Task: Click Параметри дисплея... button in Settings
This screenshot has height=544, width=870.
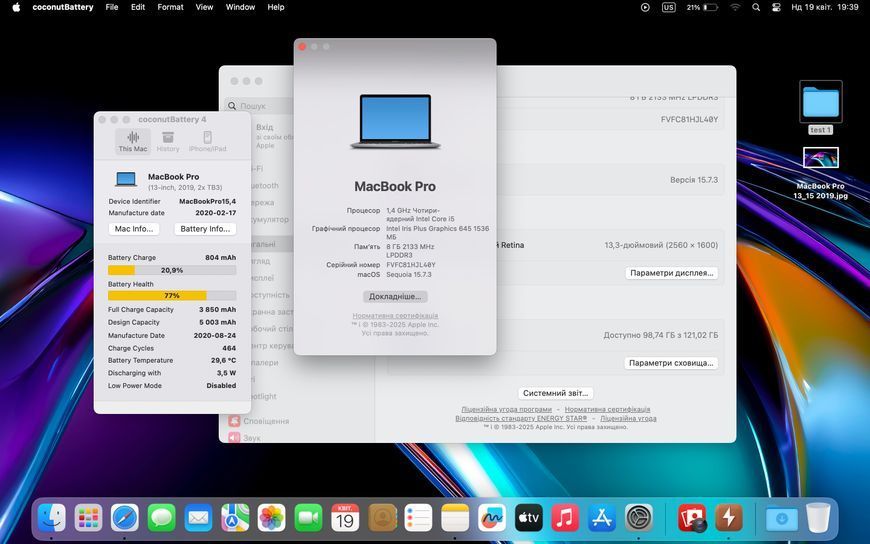Action: 671,273
